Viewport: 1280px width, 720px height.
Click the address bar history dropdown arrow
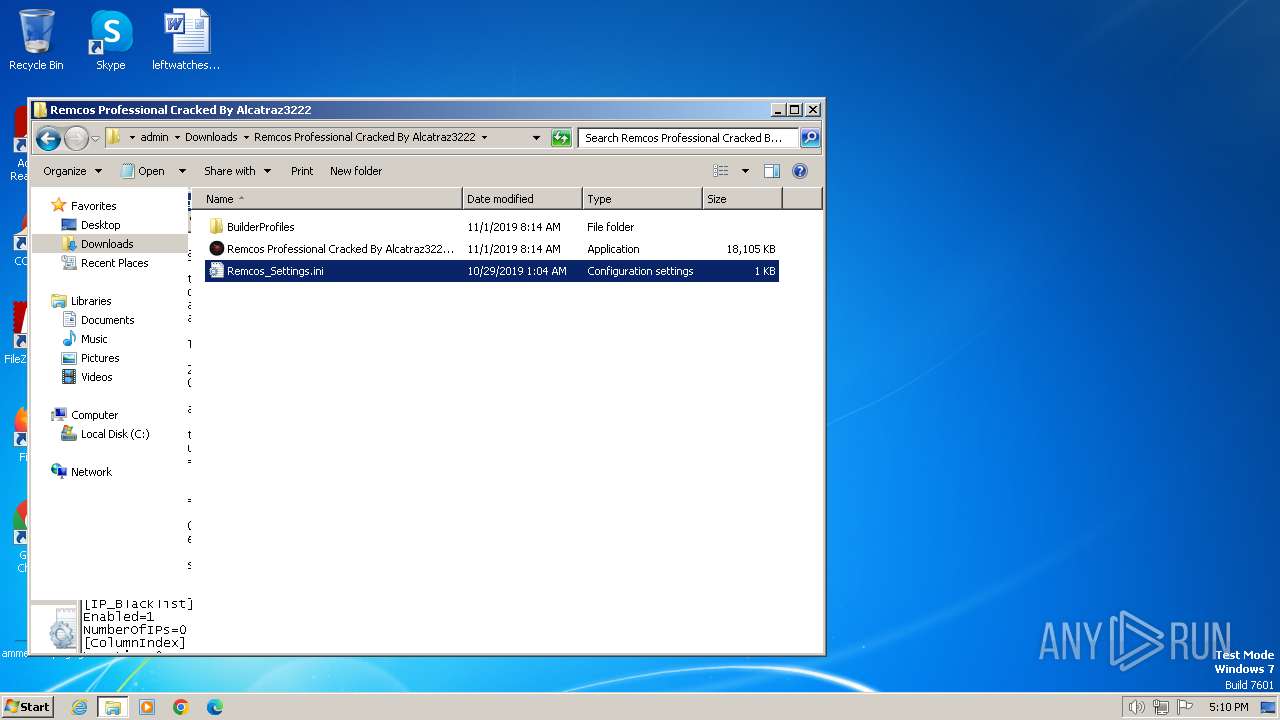(x=536, y=138)
